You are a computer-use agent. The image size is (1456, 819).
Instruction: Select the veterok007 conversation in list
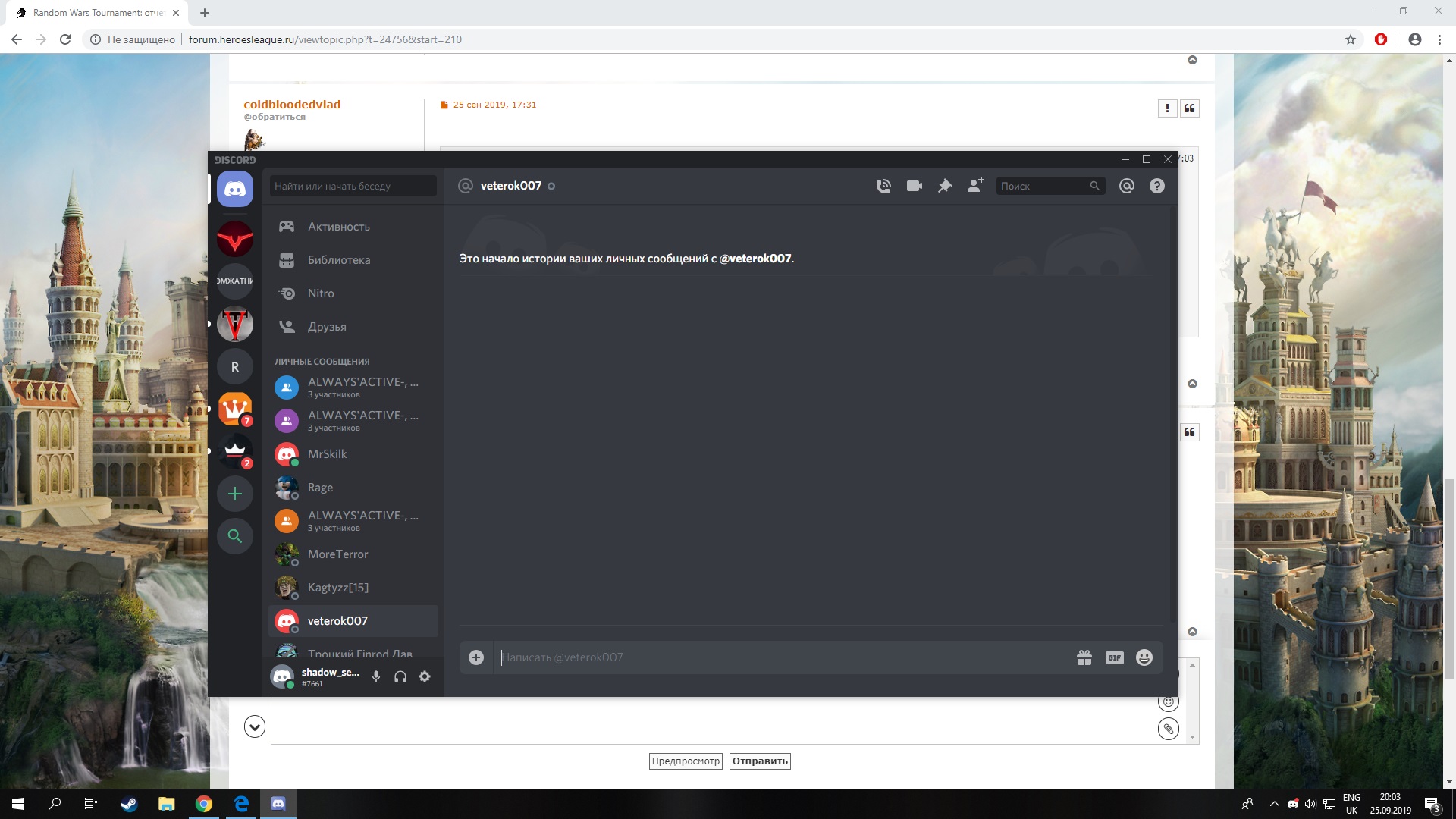click(353, 621)
